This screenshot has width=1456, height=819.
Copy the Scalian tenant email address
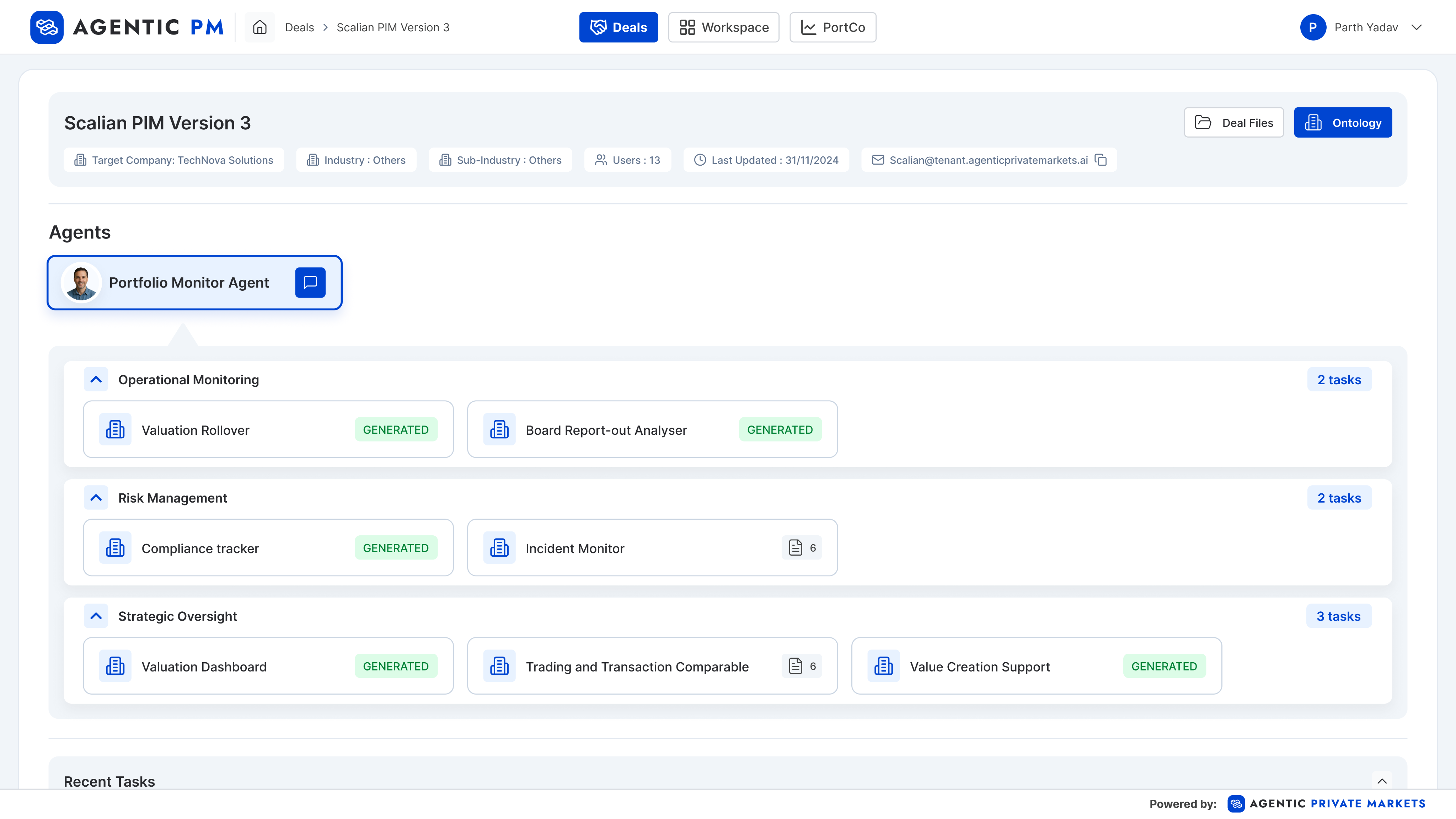click(x=1101, y=160)
